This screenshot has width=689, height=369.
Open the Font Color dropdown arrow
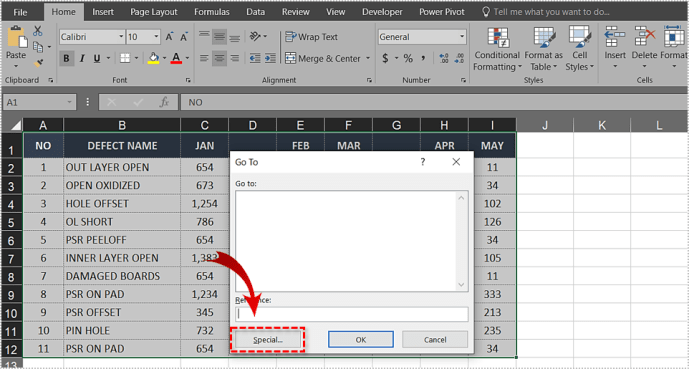point(187,58)
